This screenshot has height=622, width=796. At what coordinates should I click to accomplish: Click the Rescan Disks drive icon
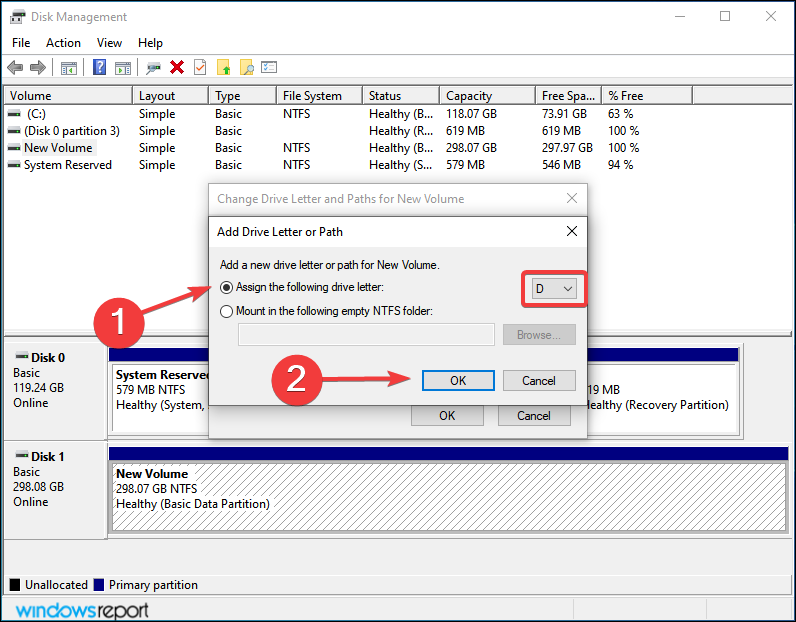[x=153, y=68]
